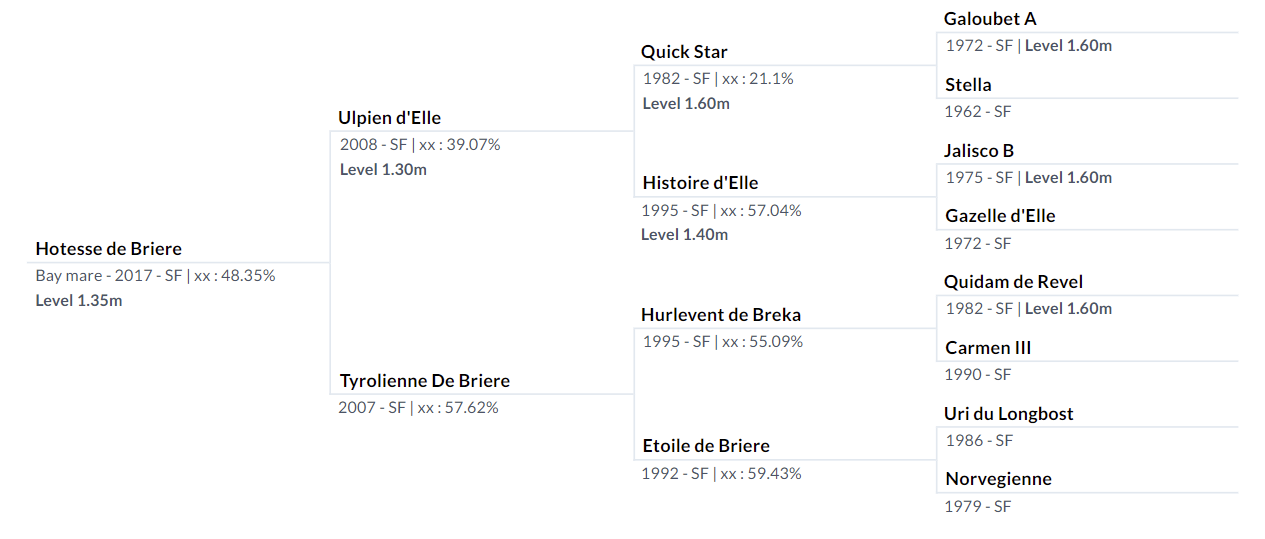Click the Level 1.40m label under Histoire d'Elle
The image size is (1265, 539).
(685, 235)
